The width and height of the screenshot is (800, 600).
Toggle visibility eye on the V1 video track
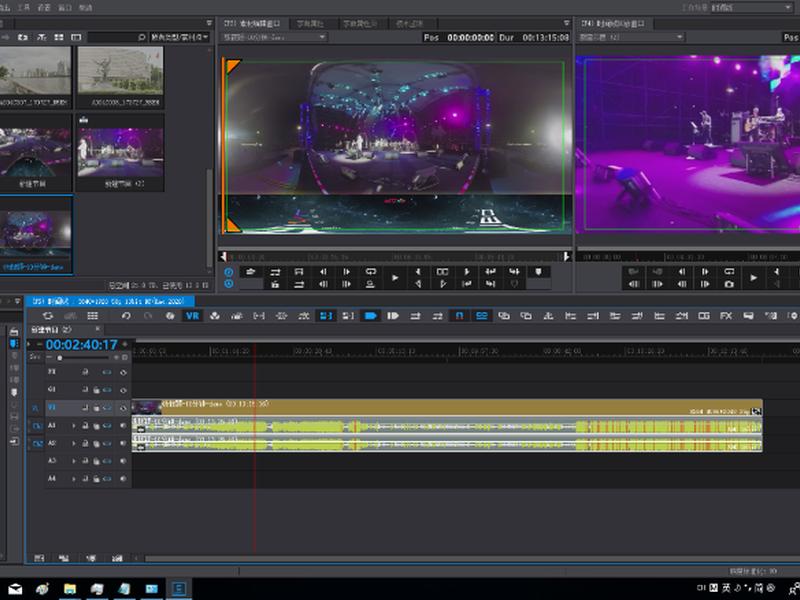(x=123, y=408)
